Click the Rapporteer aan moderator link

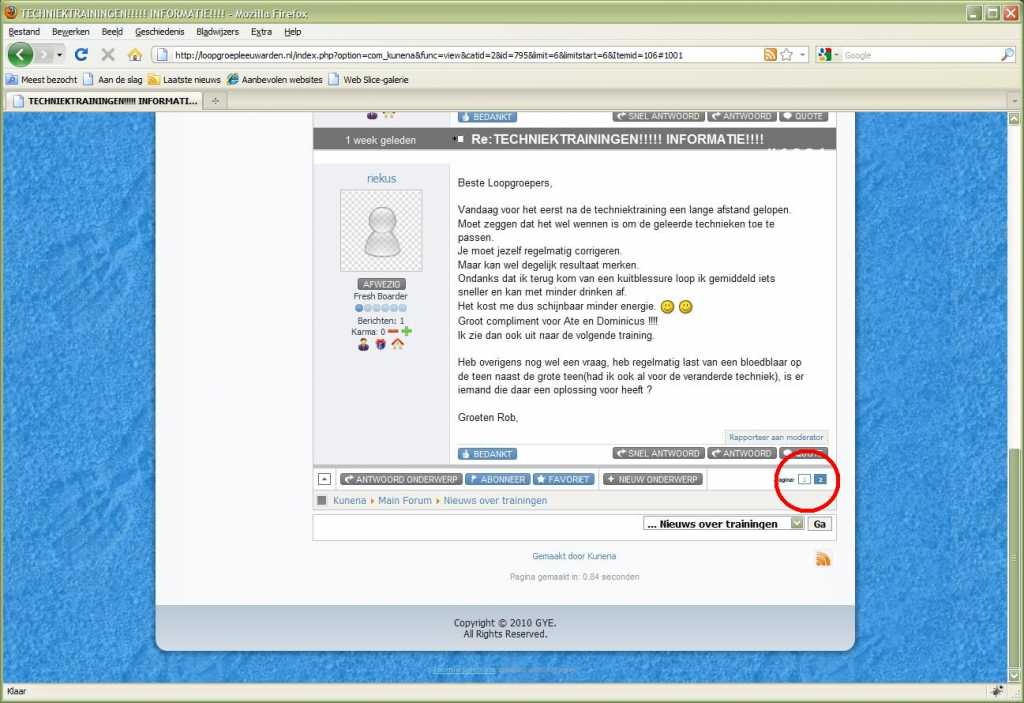pyautogui.click(x=776, y=437)
